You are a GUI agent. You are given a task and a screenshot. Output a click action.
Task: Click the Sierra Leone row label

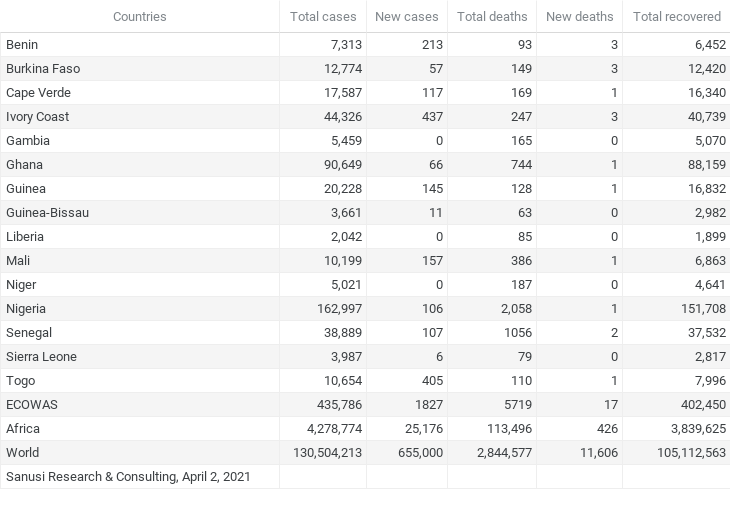click(41, 357)
